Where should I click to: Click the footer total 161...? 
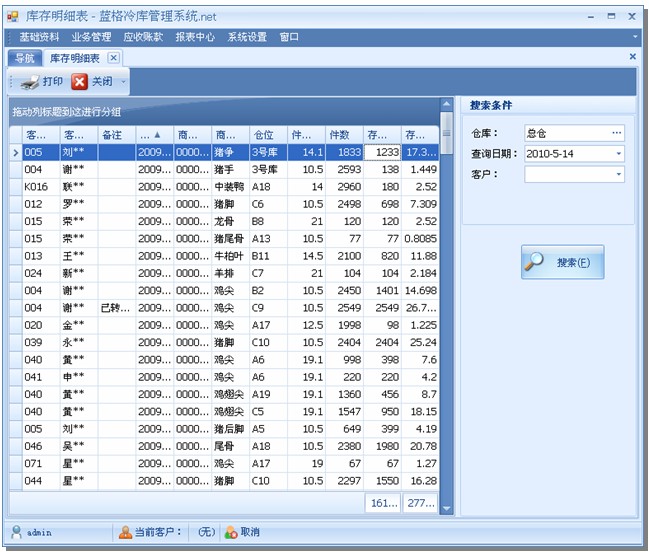click(x=383, y=503)
